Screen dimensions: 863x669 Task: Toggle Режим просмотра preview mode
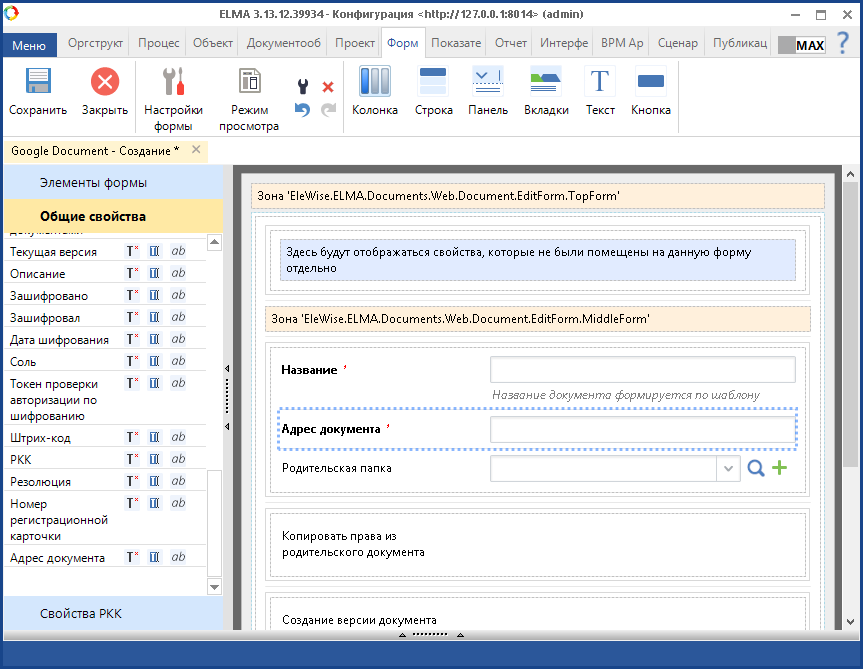pos(249,83)
